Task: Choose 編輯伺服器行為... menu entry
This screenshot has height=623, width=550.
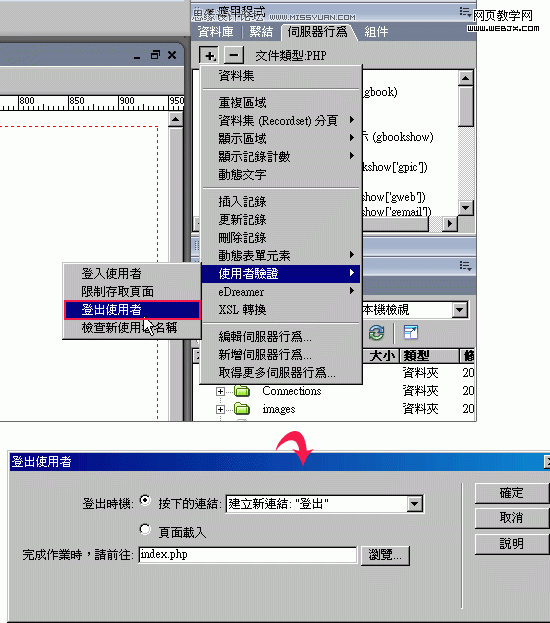Action: [281, 337]
